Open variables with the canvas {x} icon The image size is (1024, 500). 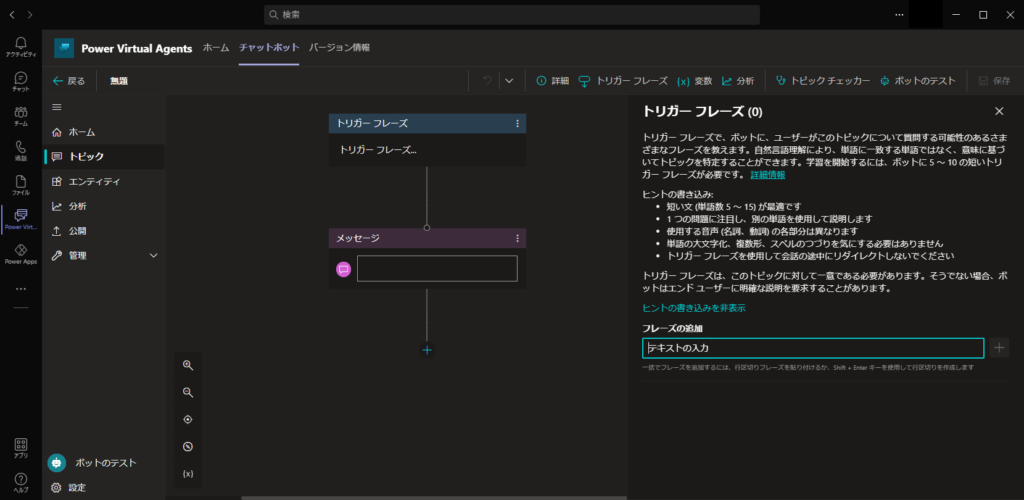click(x=188, y=474)
